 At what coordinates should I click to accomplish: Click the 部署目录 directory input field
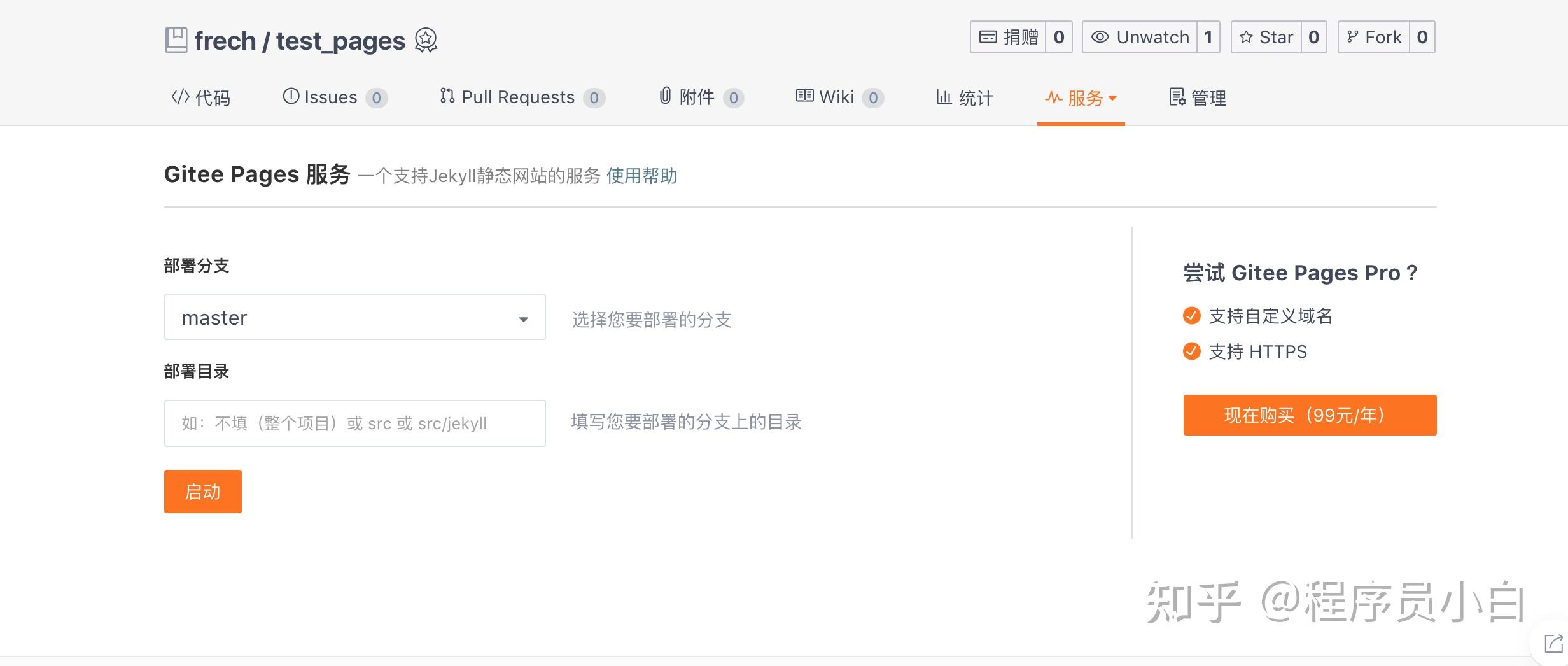click(354, 423)
